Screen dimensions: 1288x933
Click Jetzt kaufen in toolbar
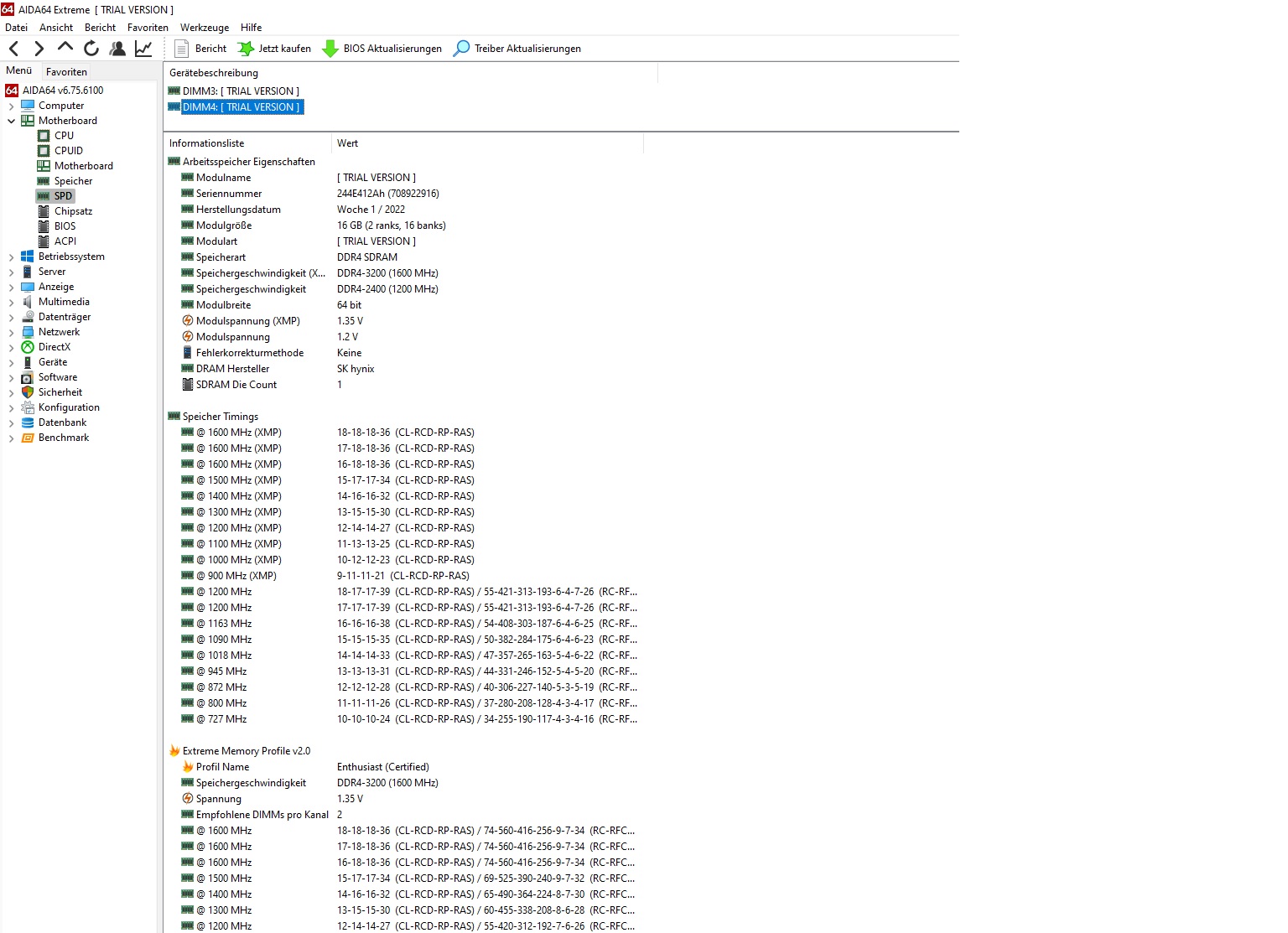click(274, 49)
